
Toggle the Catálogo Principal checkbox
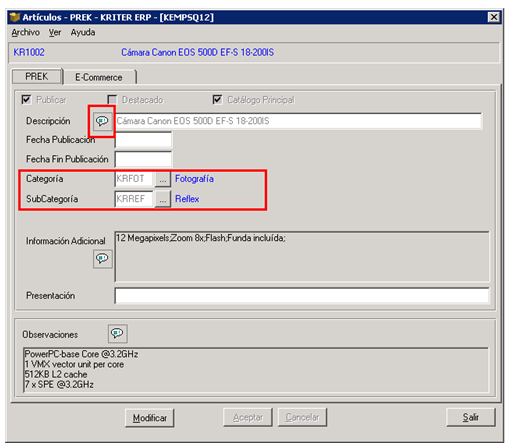pyautogui.click(x=217, y=100)
